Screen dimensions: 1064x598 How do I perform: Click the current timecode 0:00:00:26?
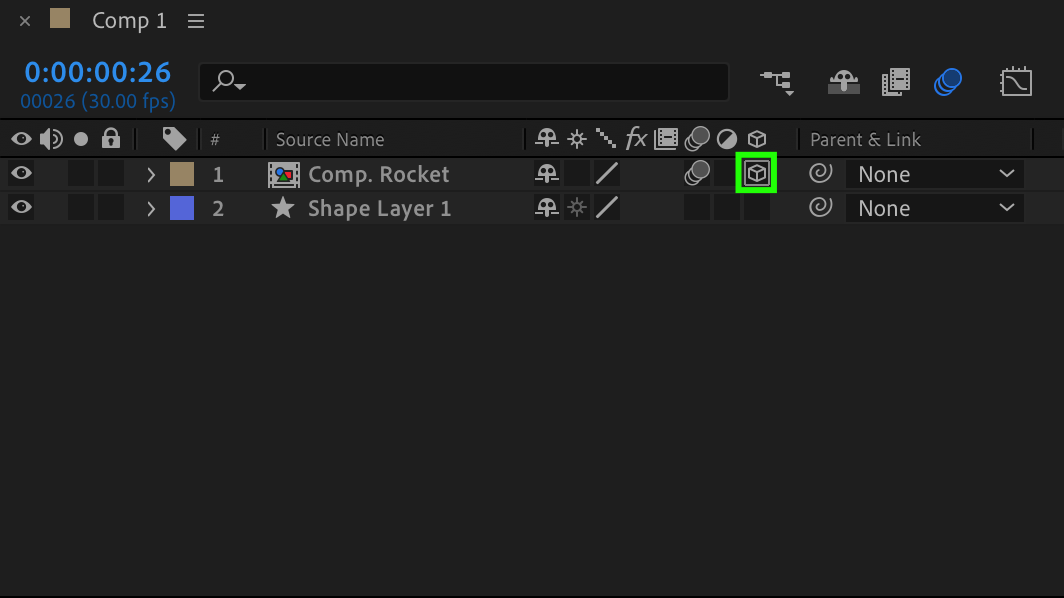pos(98,72)
